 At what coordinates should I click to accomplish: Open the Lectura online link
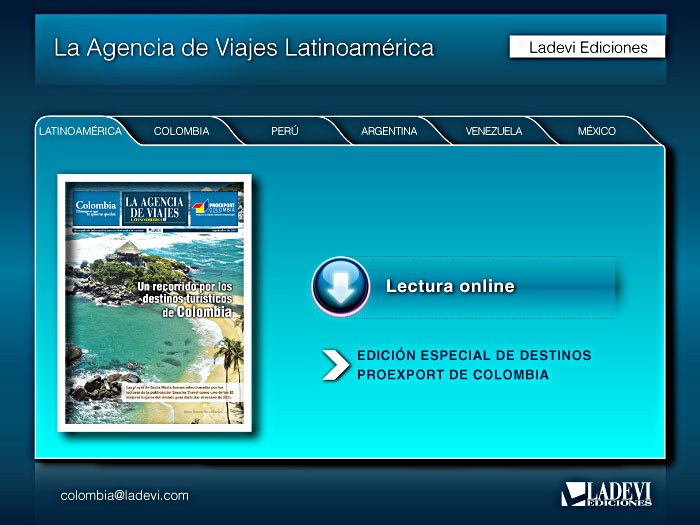click(450, 286)
